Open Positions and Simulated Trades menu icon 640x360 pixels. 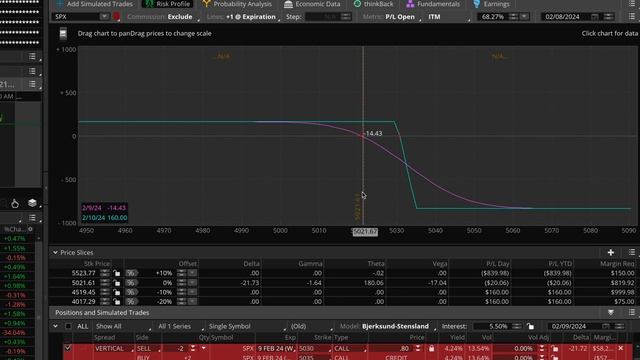pyautogui.click(x=631, y=313)
